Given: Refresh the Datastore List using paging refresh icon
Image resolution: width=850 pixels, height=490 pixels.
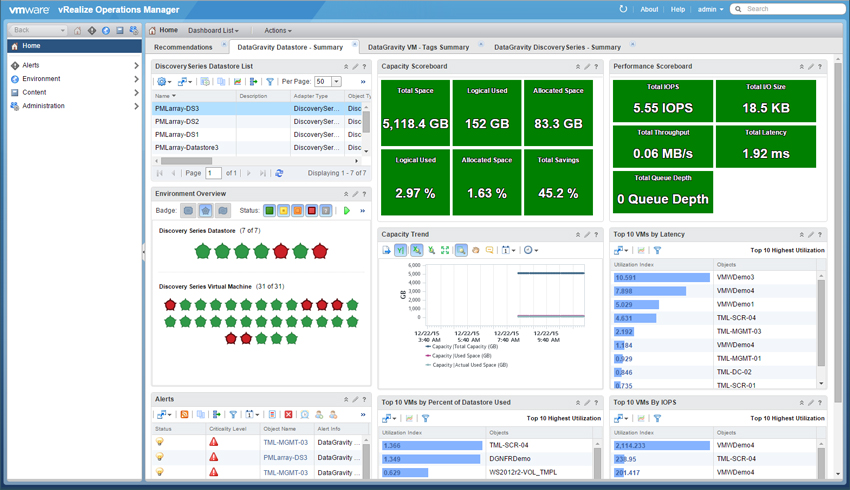Looking at the screenshot, I should coord(279,173).
